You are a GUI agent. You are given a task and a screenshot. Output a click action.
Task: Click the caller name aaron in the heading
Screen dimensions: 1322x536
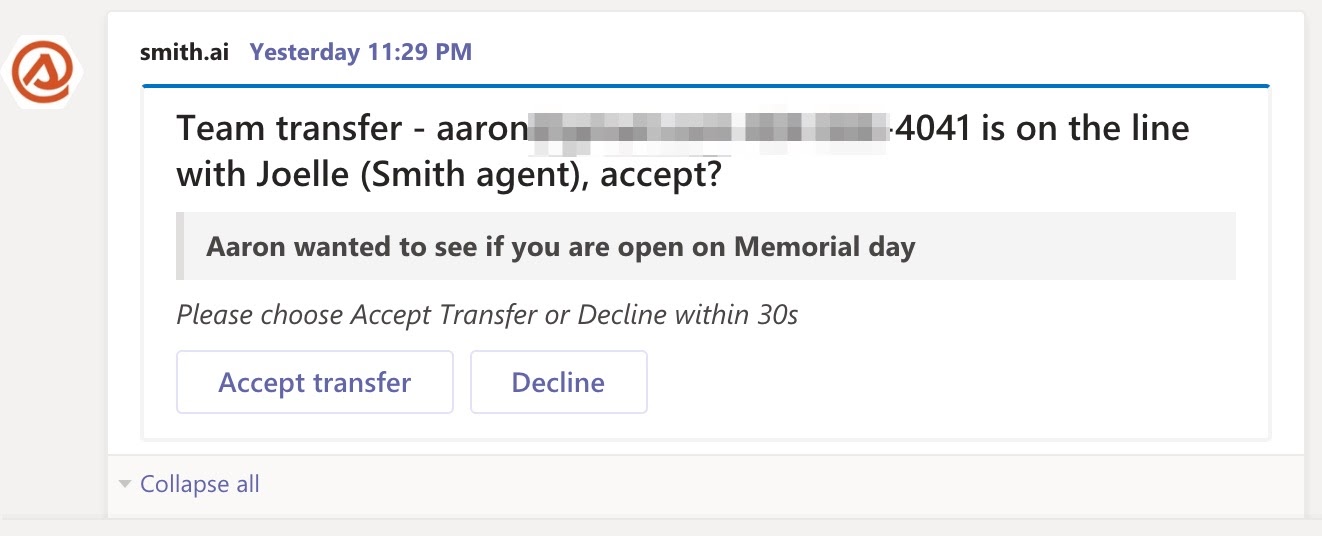point(482,130)
